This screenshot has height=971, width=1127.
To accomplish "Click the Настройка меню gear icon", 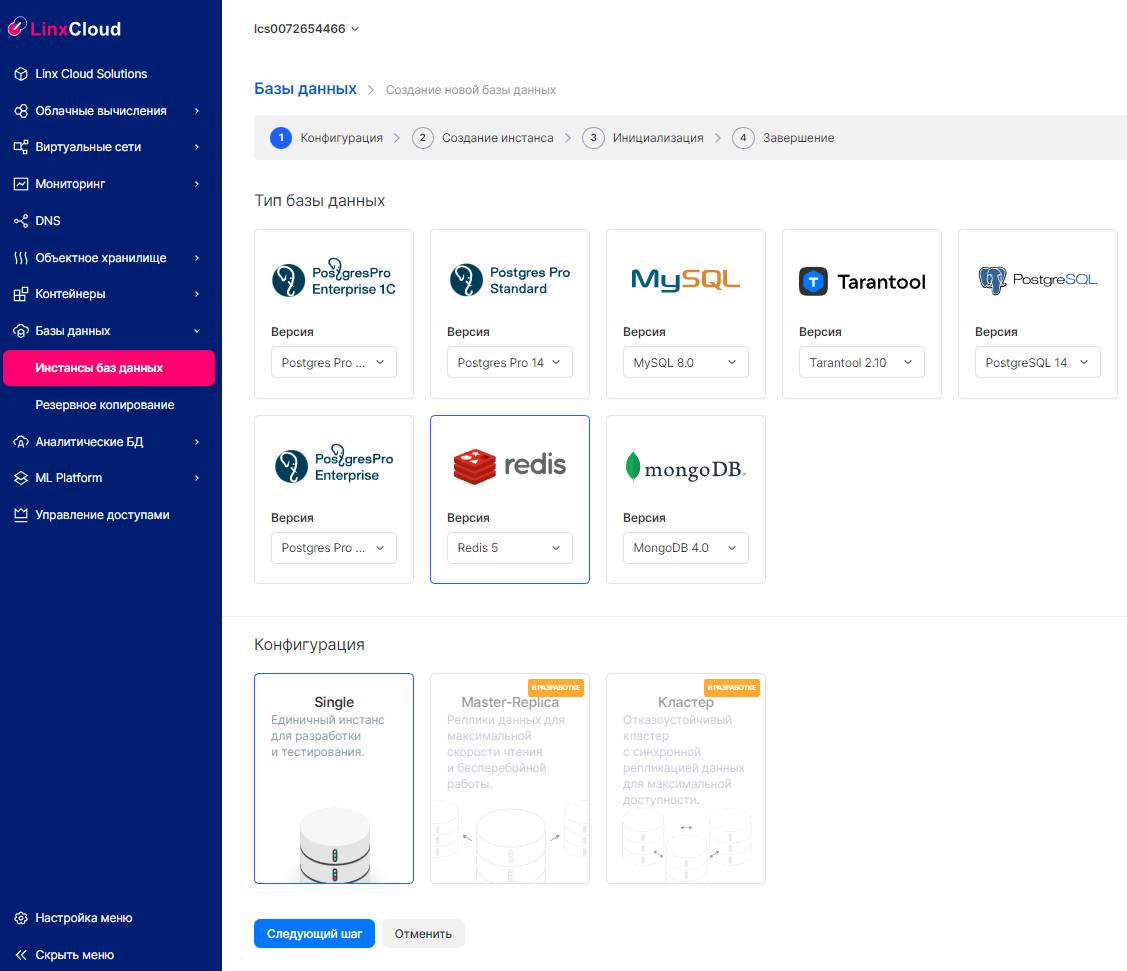I will (21, 918).
